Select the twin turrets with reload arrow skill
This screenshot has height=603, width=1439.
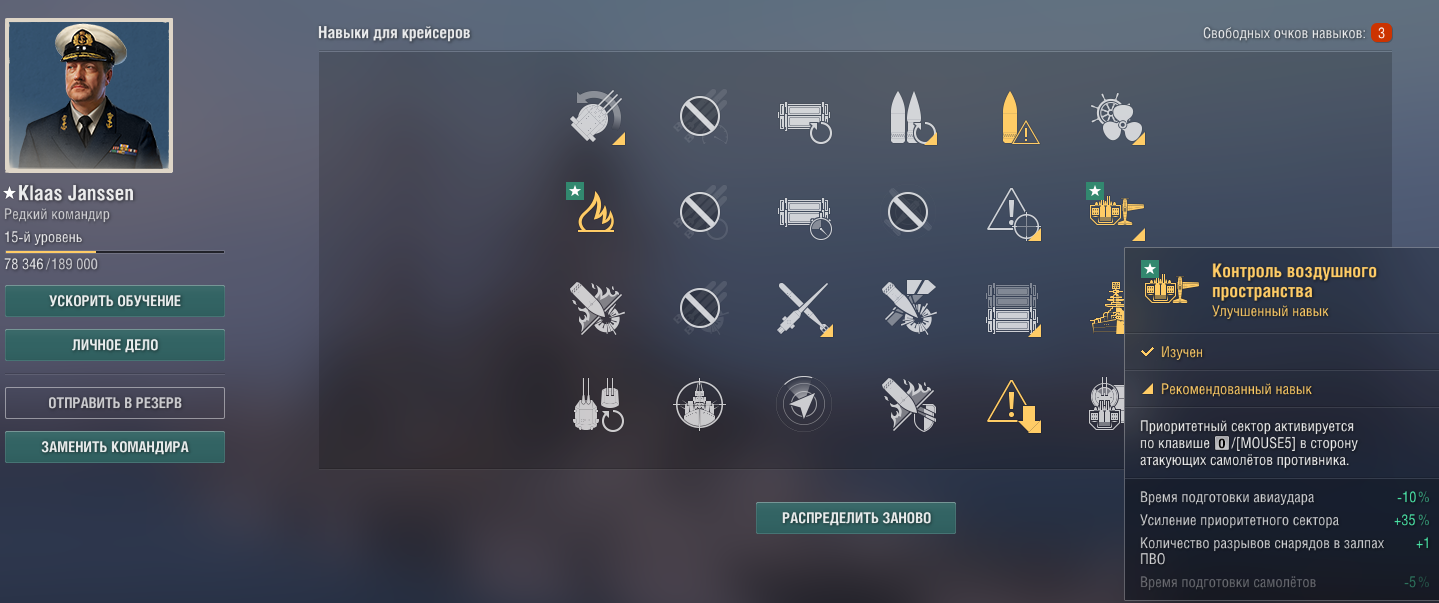[x=598, y=404]
